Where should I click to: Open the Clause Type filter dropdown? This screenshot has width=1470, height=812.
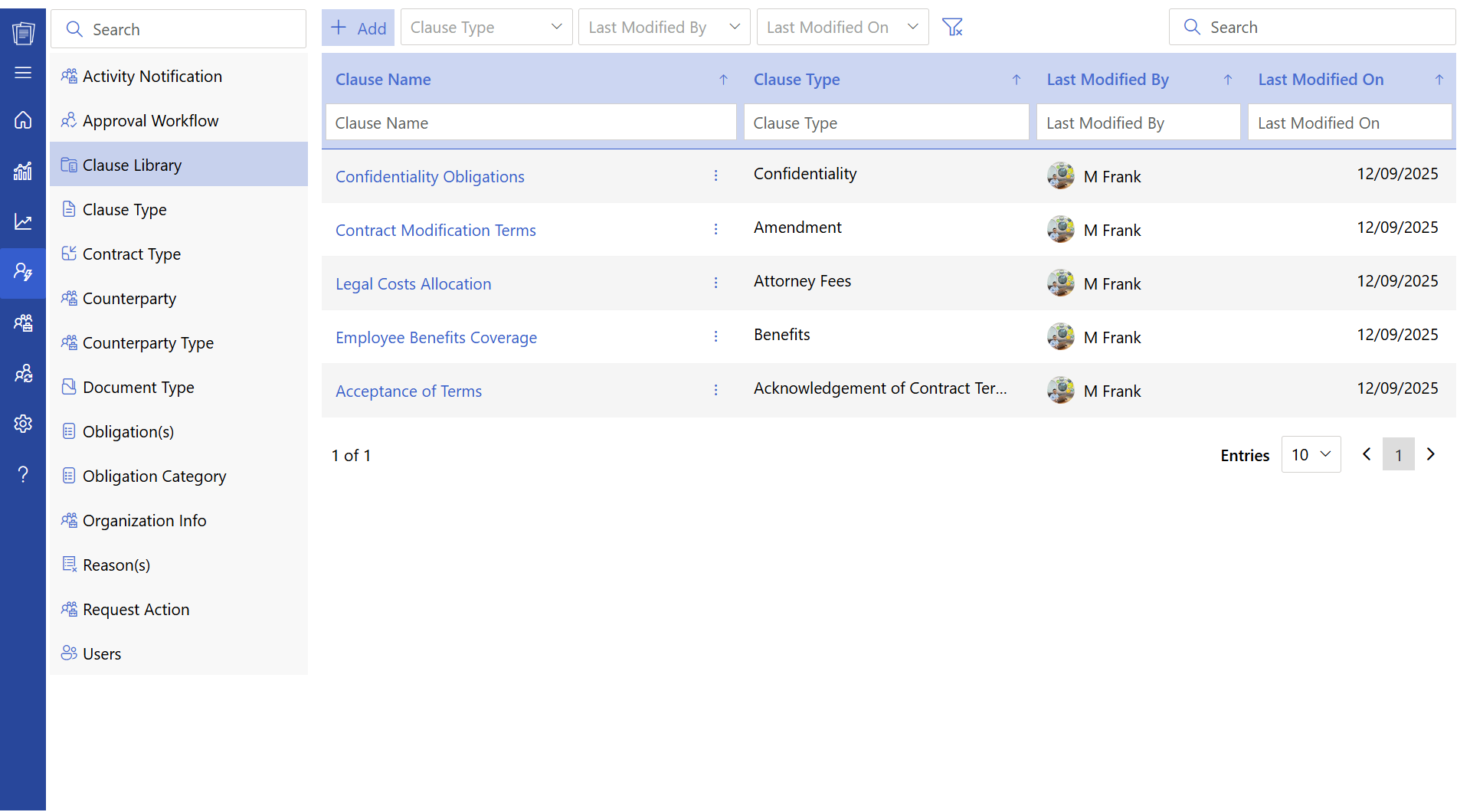point(486,27)
